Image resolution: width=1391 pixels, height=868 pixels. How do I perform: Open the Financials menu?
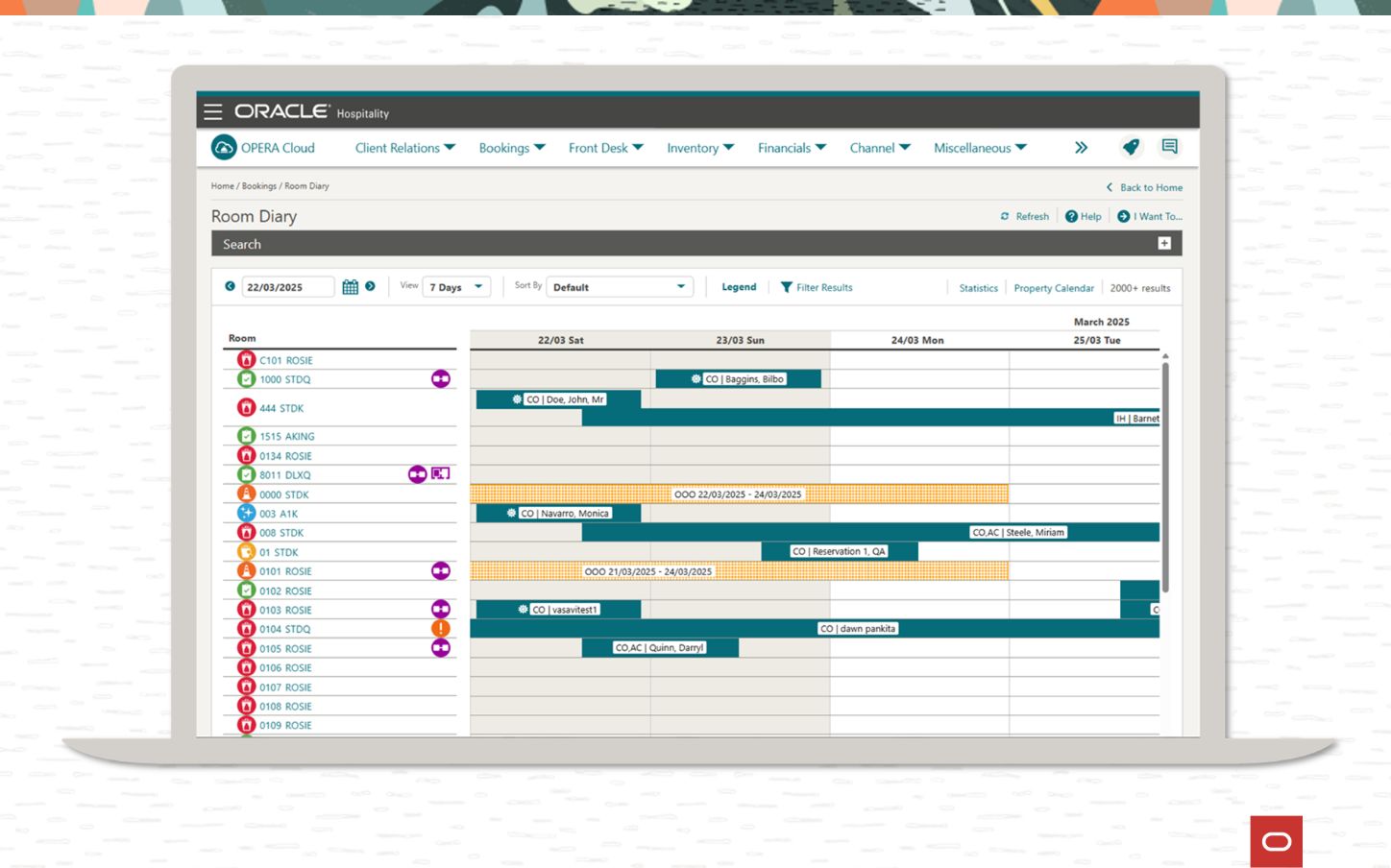tap(793, 148)
